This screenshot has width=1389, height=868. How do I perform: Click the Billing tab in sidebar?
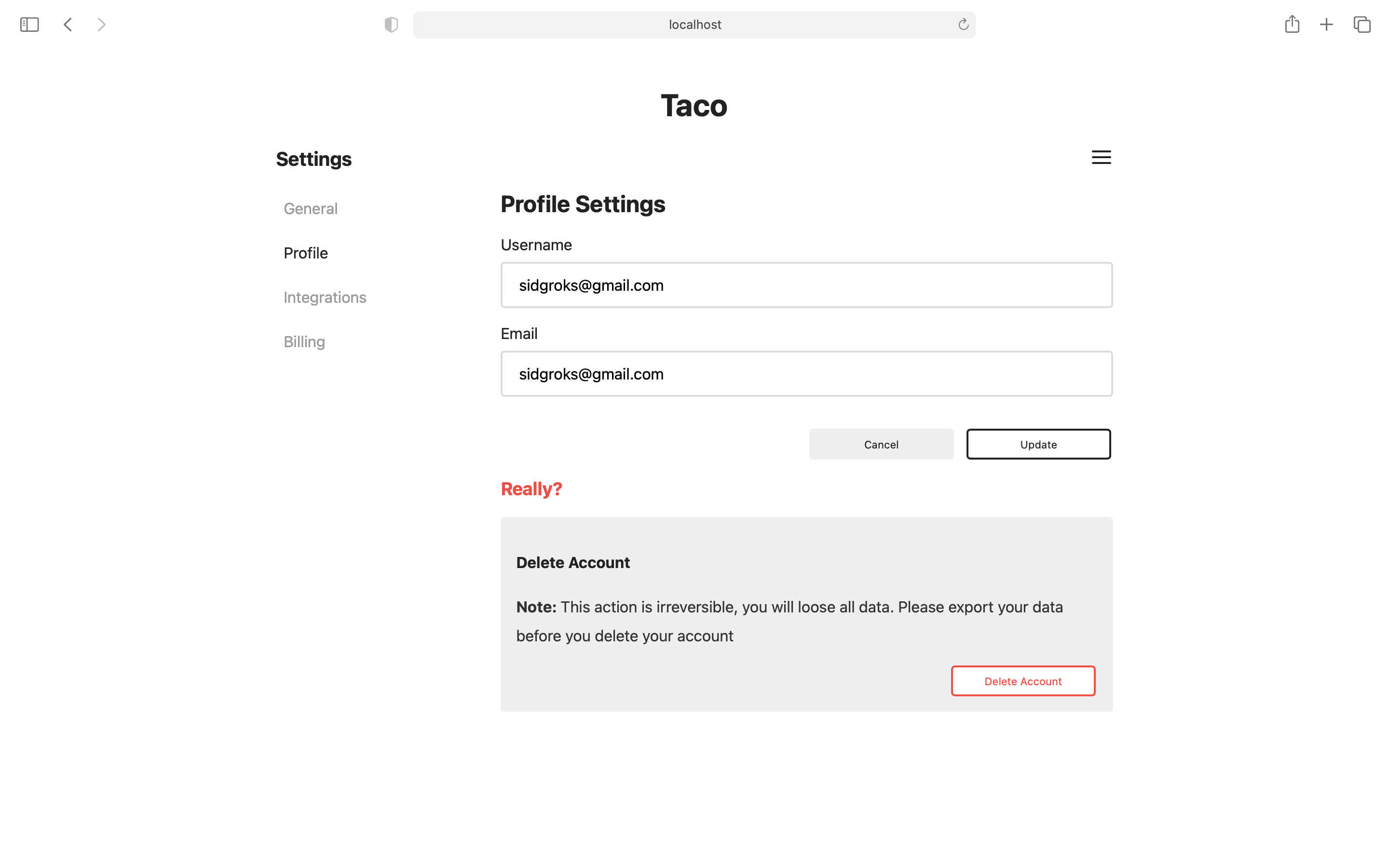pos(303,341)
